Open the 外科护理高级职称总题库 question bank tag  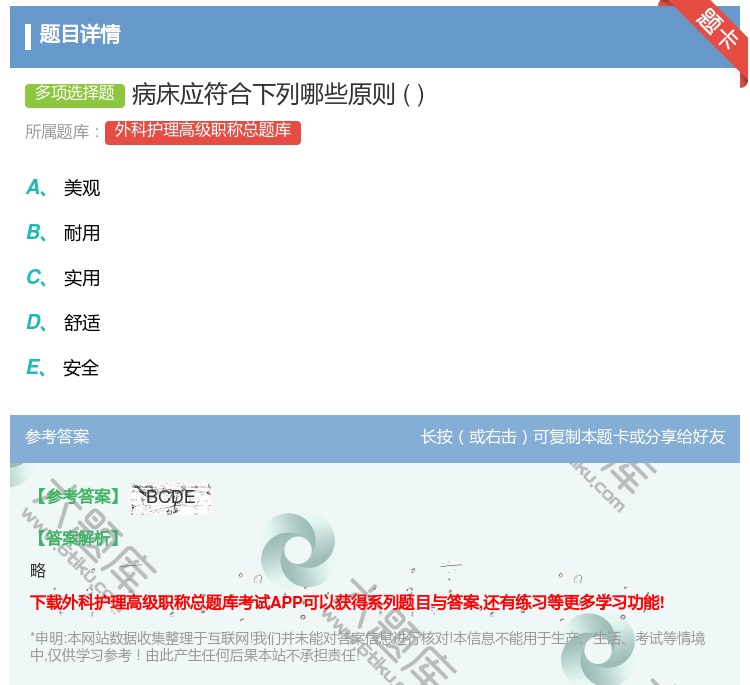tap(202, 131)
